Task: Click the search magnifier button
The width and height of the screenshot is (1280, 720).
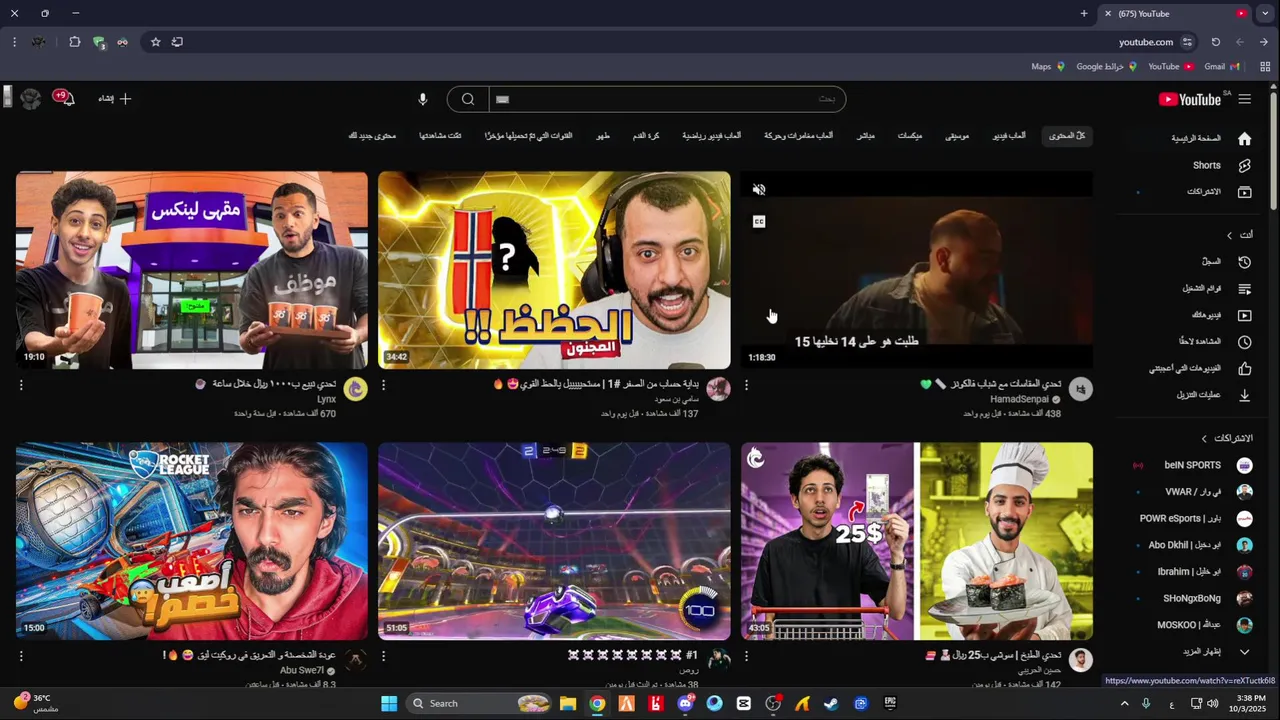Action: [x=468, y=99]
